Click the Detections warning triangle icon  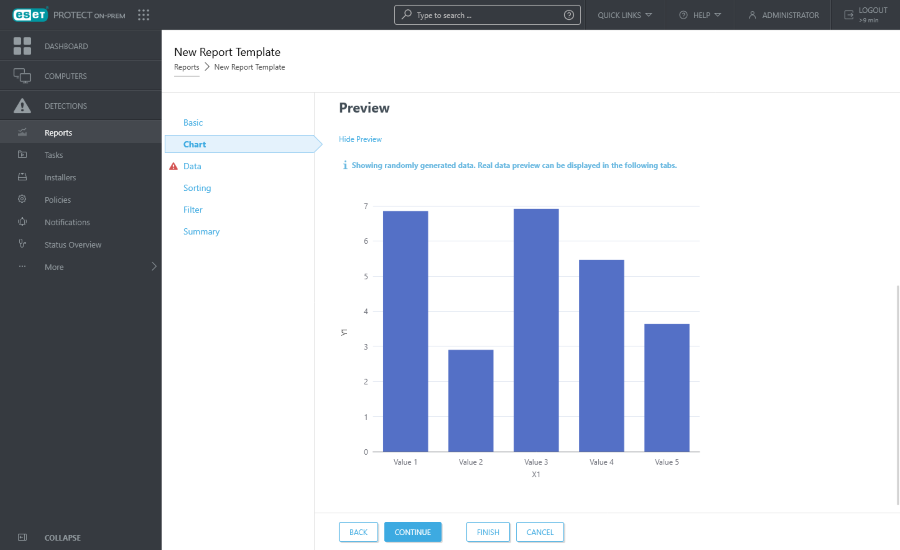[x=22, y=106]
